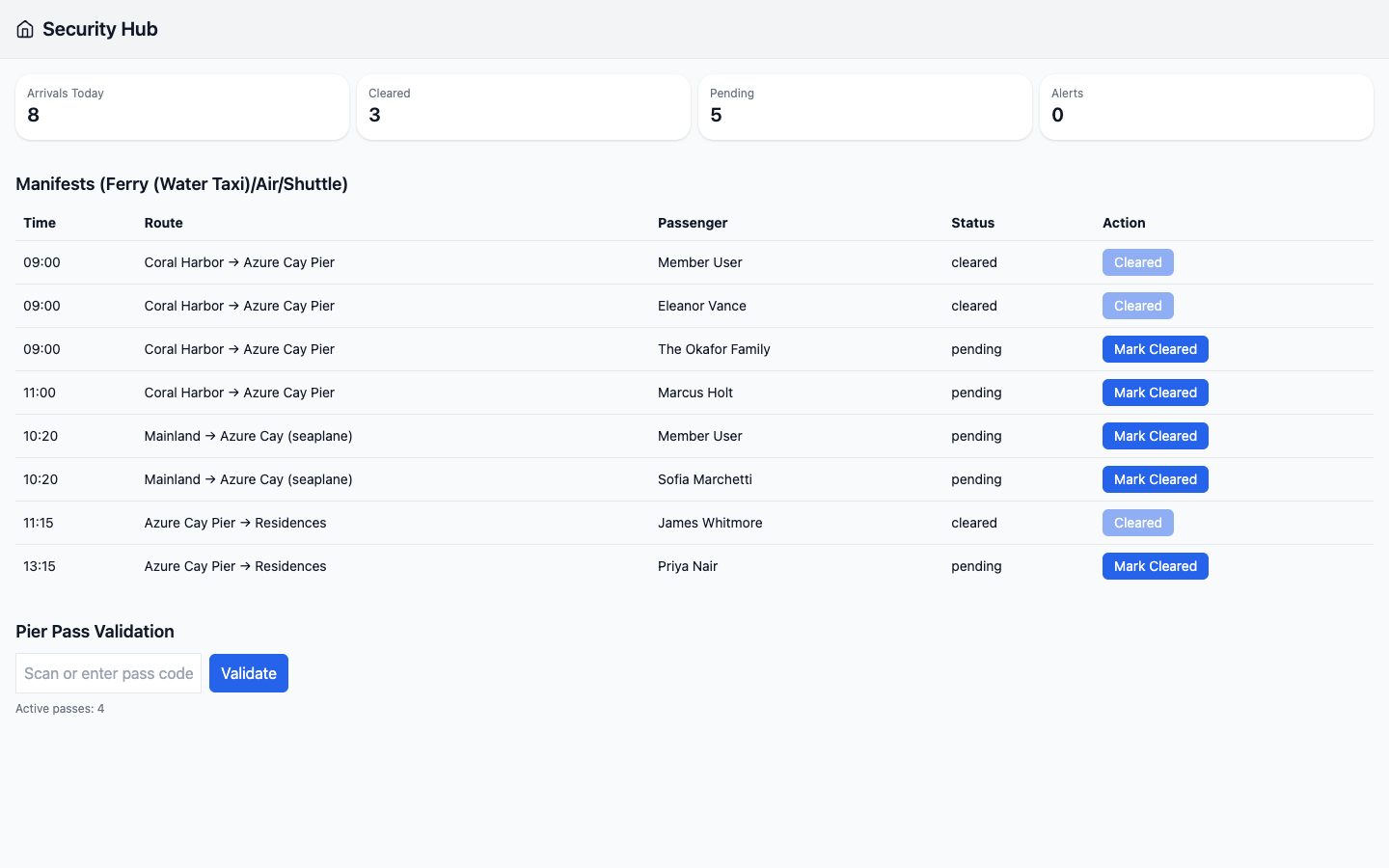Mark Sofia Marchetti as cleared
Viewport: 1389px width, 868px height.
(x=1156, y=479)
